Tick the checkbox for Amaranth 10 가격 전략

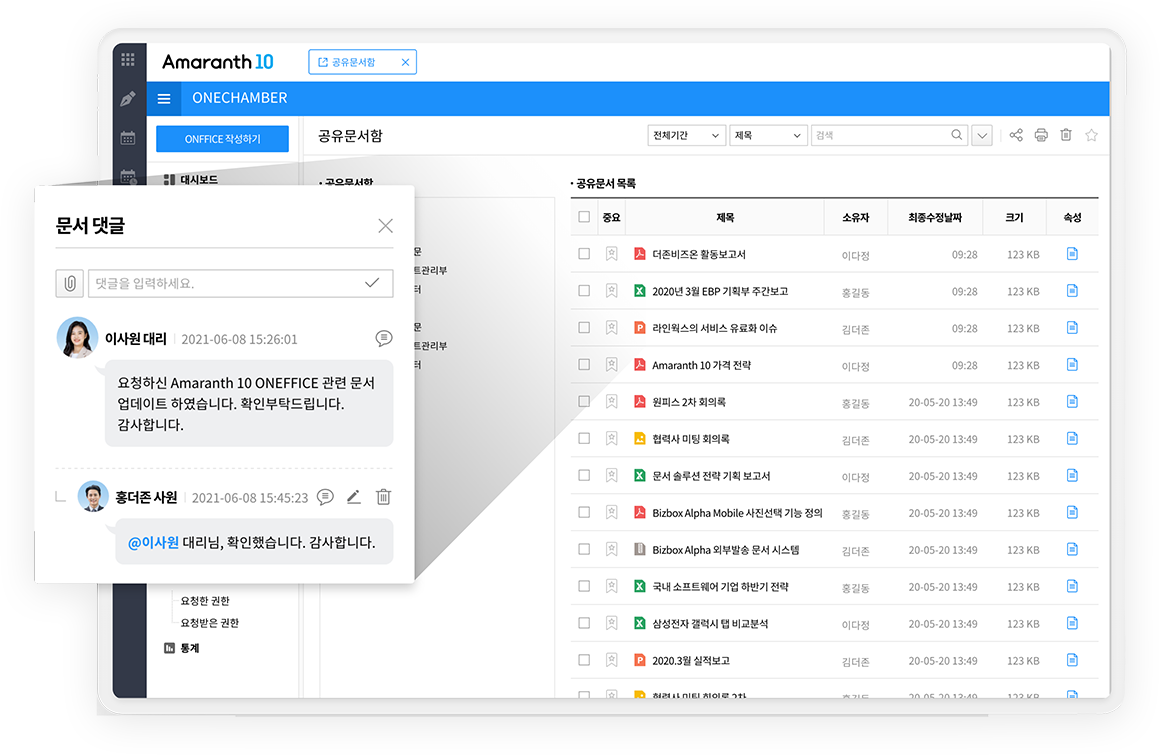coord(584,365)
